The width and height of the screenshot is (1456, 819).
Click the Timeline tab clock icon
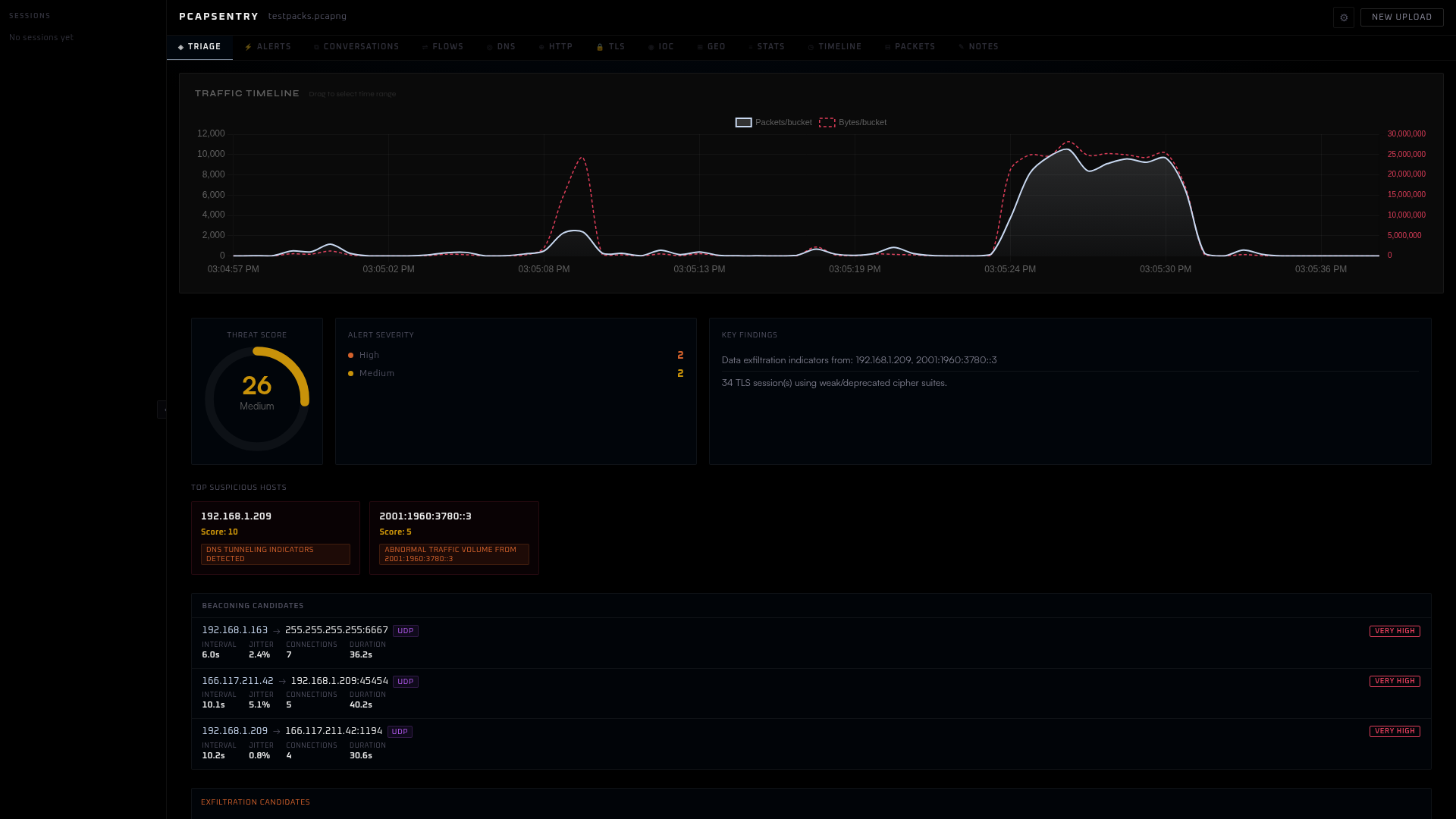click(x=811, y=47)
